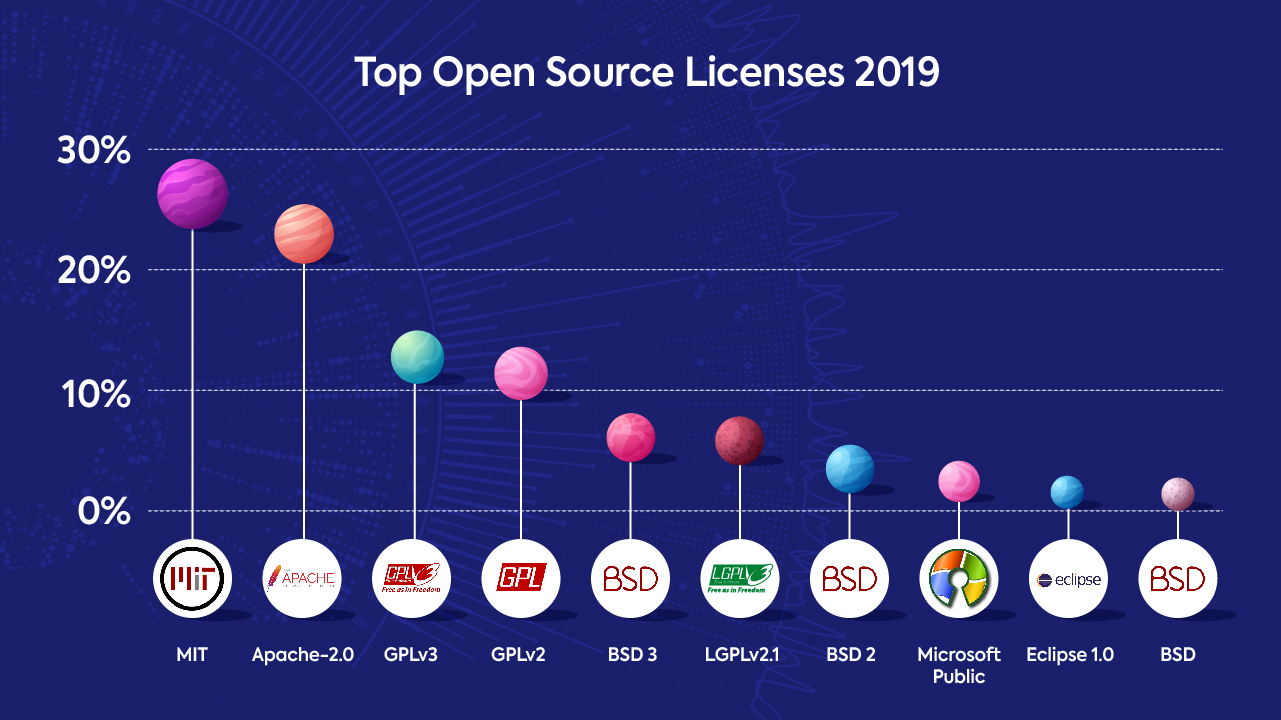Click the Top Open Source Licenses title

[647, 73]
